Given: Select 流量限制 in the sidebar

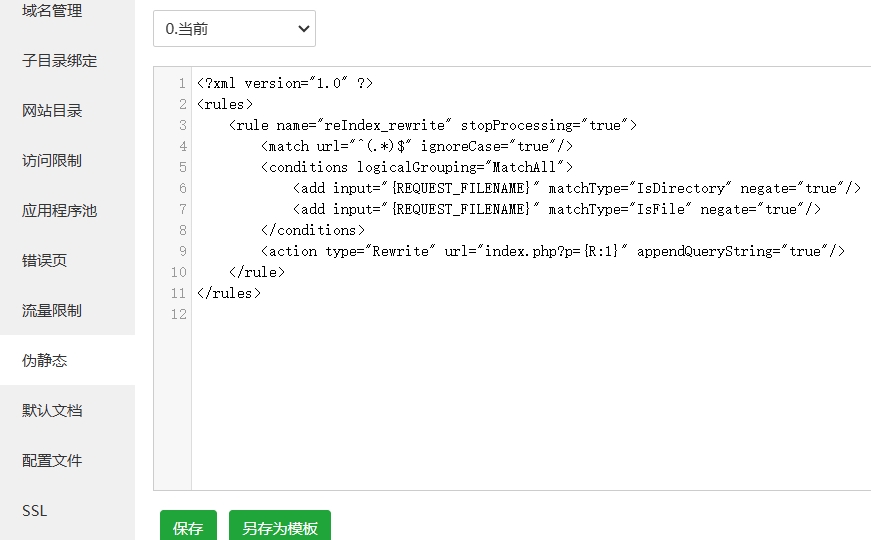Looking at the screenshot, I should [x=52, y=311].
